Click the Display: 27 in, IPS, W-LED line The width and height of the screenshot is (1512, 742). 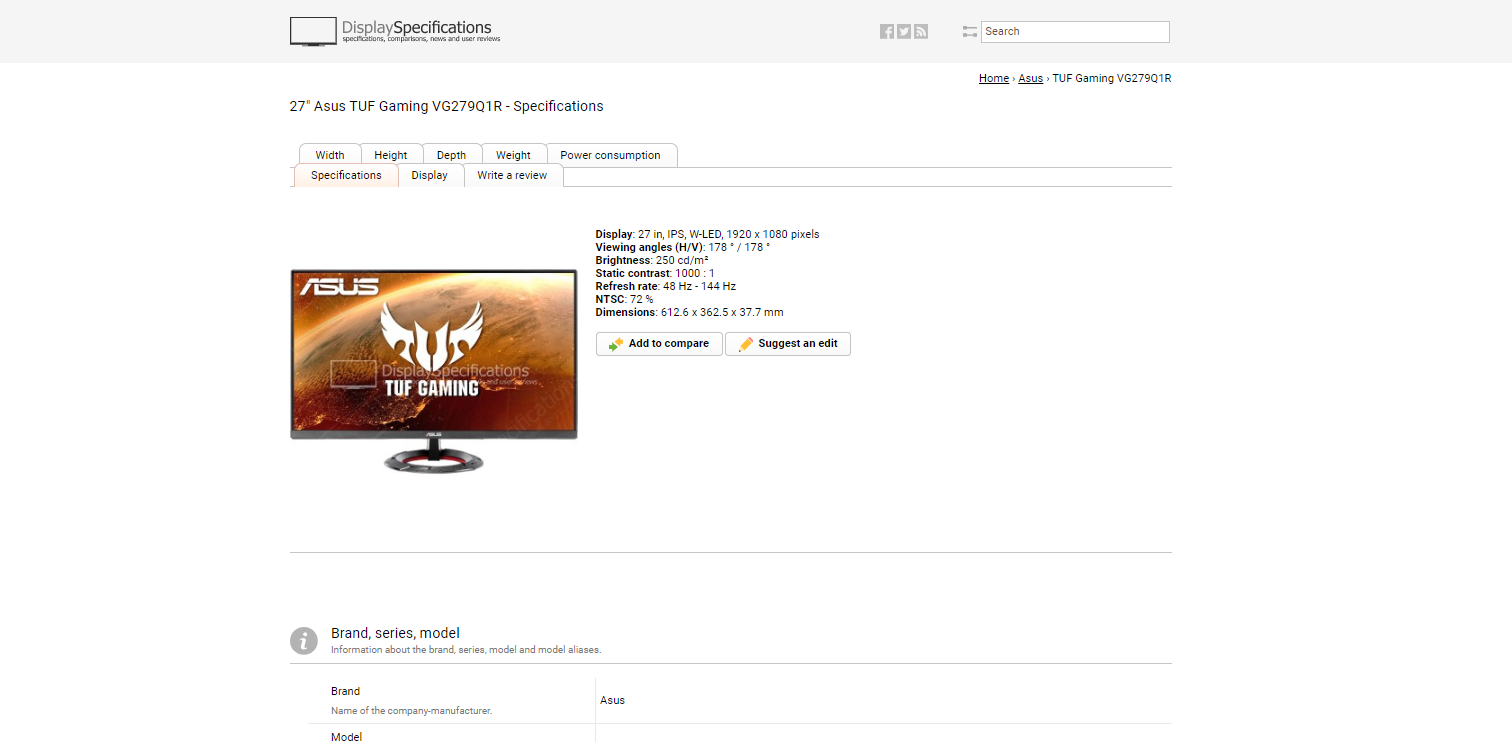(707, 234)
